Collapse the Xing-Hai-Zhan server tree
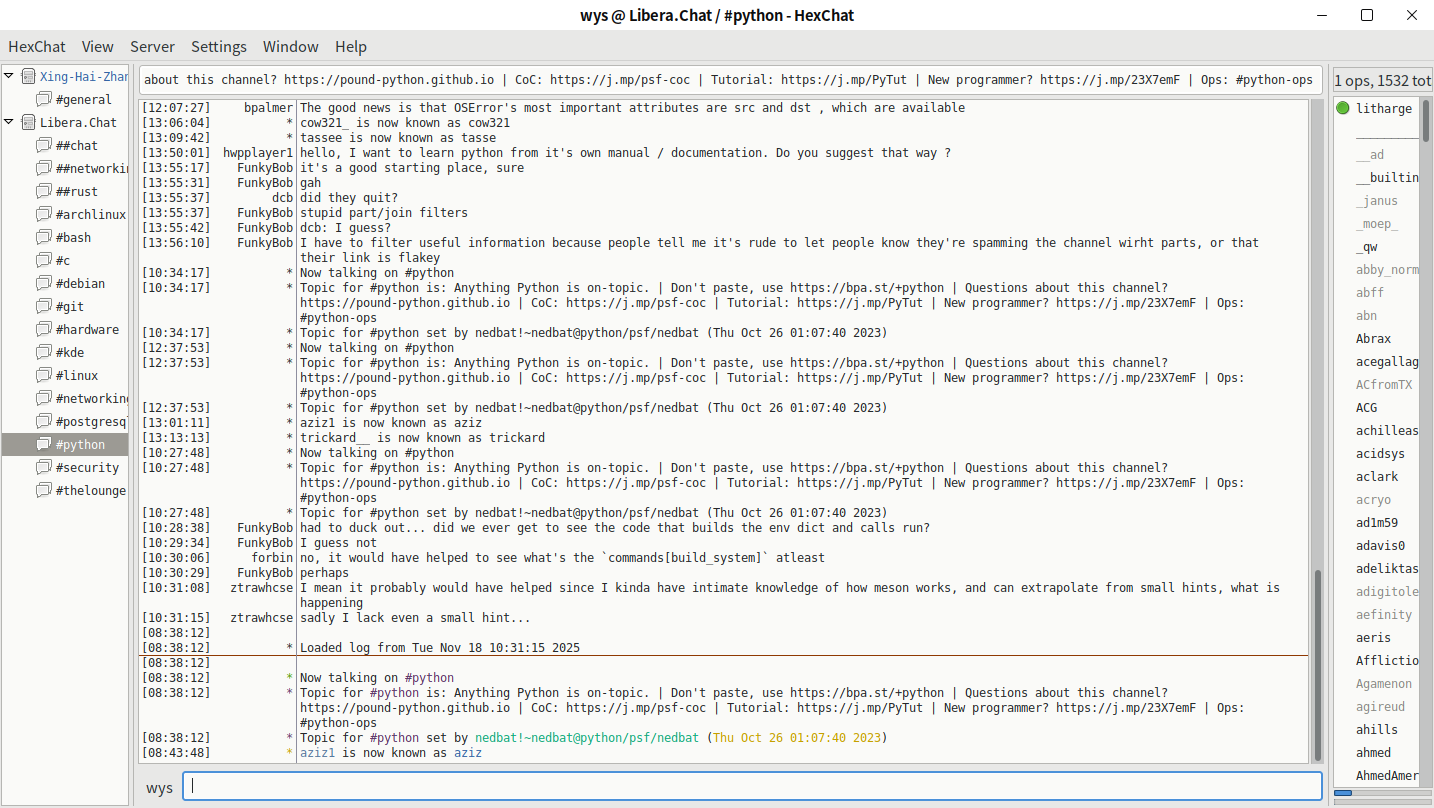This screenshot has width=1434, height=808. coord(9,76)
